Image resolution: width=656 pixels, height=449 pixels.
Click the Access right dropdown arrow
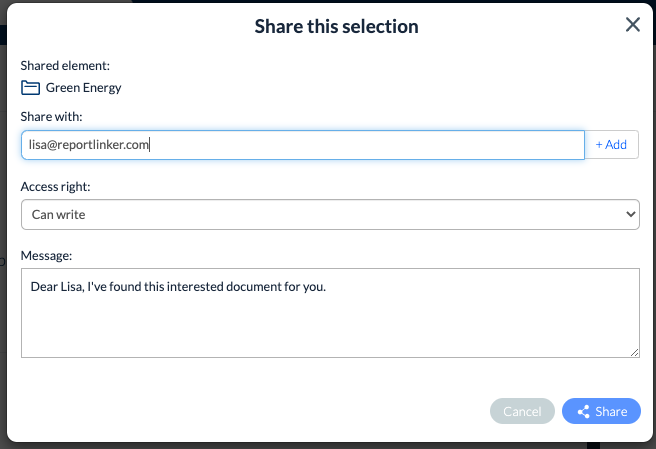point(629,214)
